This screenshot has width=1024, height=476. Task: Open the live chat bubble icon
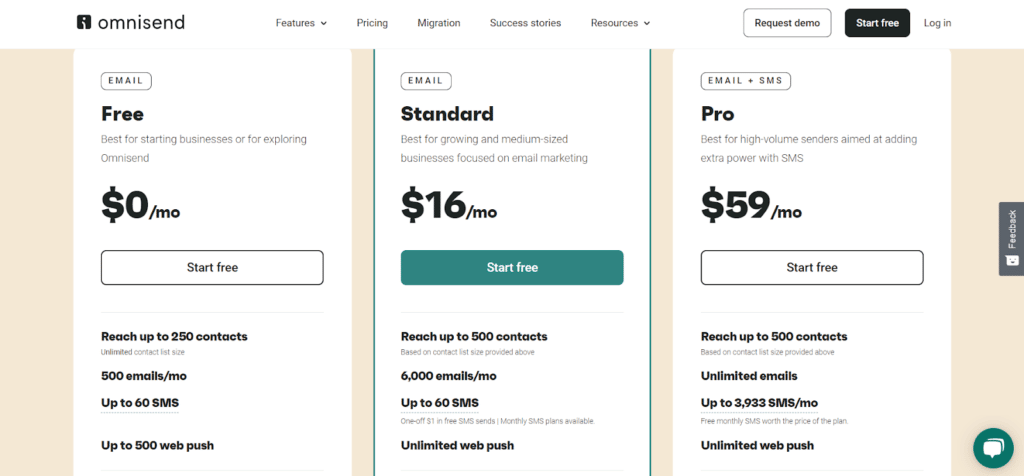[993, 448]
